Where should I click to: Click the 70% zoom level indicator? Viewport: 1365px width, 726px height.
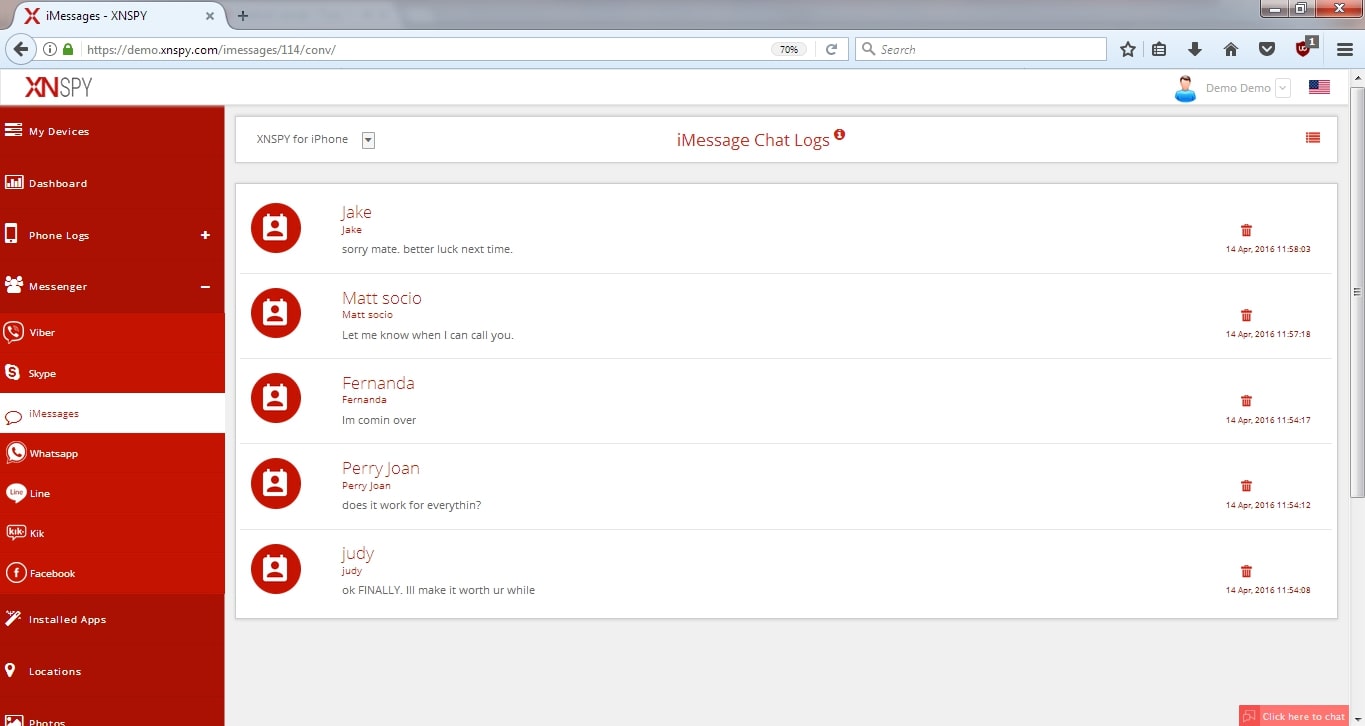[x=789, y=49]
